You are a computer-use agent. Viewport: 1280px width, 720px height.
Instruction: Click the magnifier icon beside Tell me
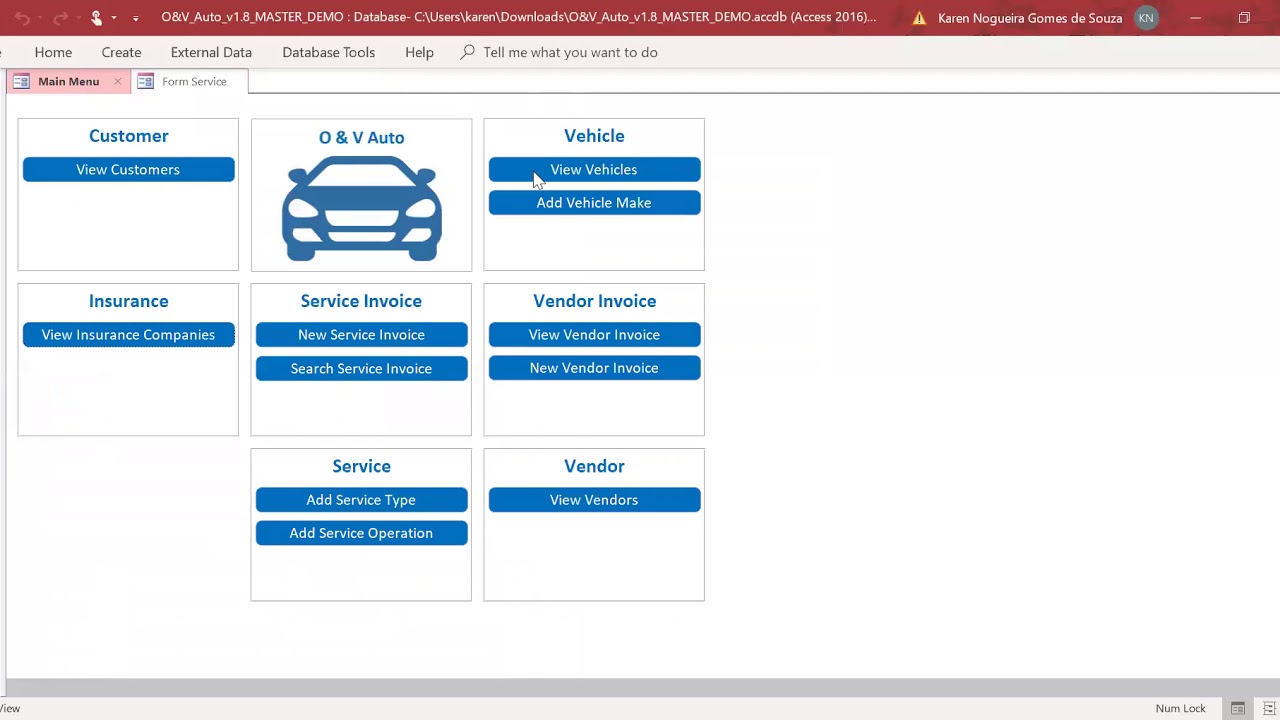click(x=467, y=52)
